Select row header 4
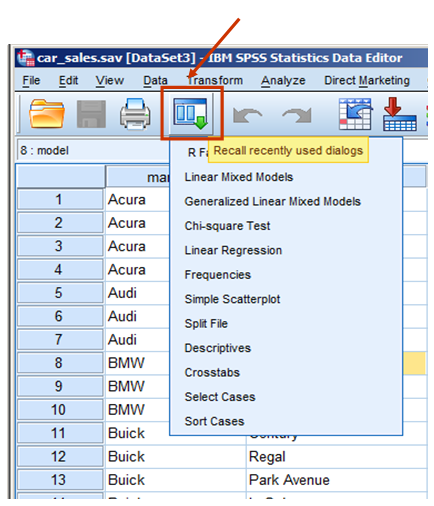Screen dimensions: 434x506 pos(60,270)
